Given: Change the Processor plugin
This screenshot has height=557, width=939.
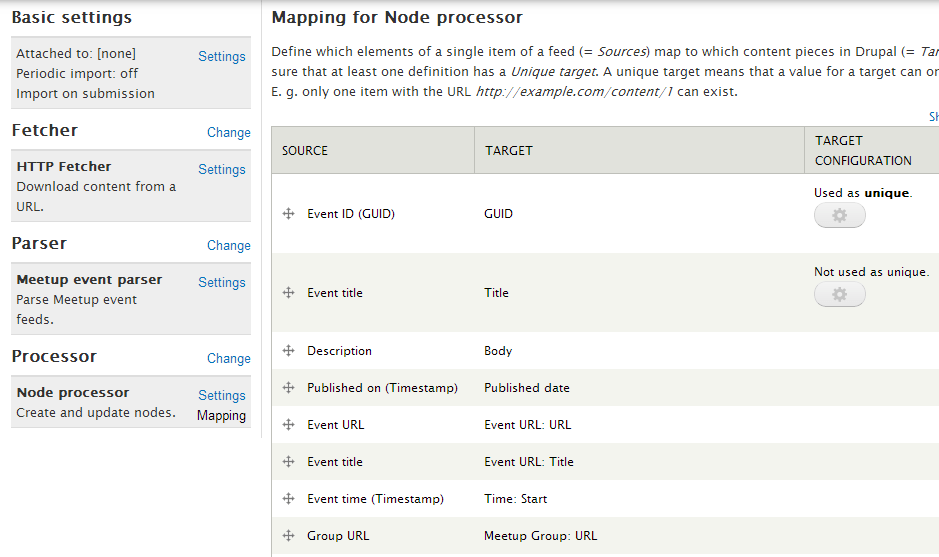Looking at the screenshot, I should pos(229,359).
